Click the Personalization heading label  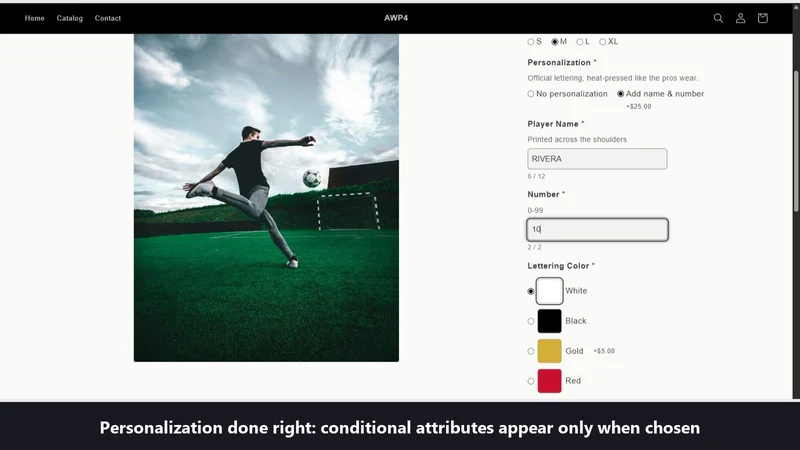(x=562, y=62)
